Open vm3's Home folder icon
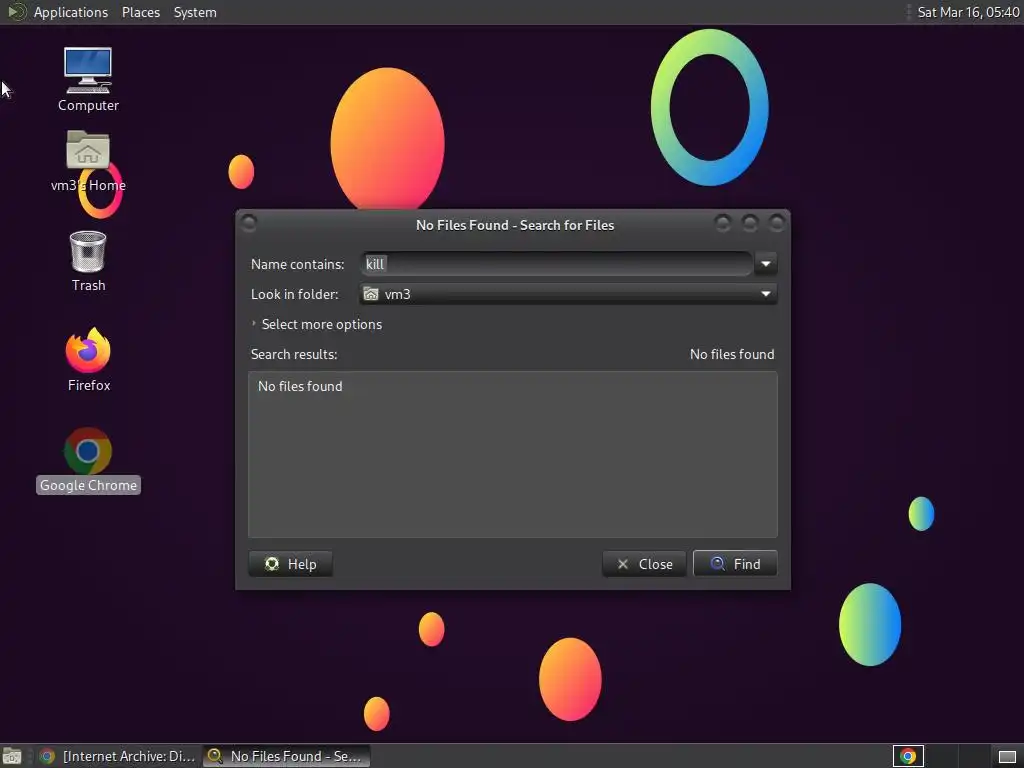 tap(88, 161)
